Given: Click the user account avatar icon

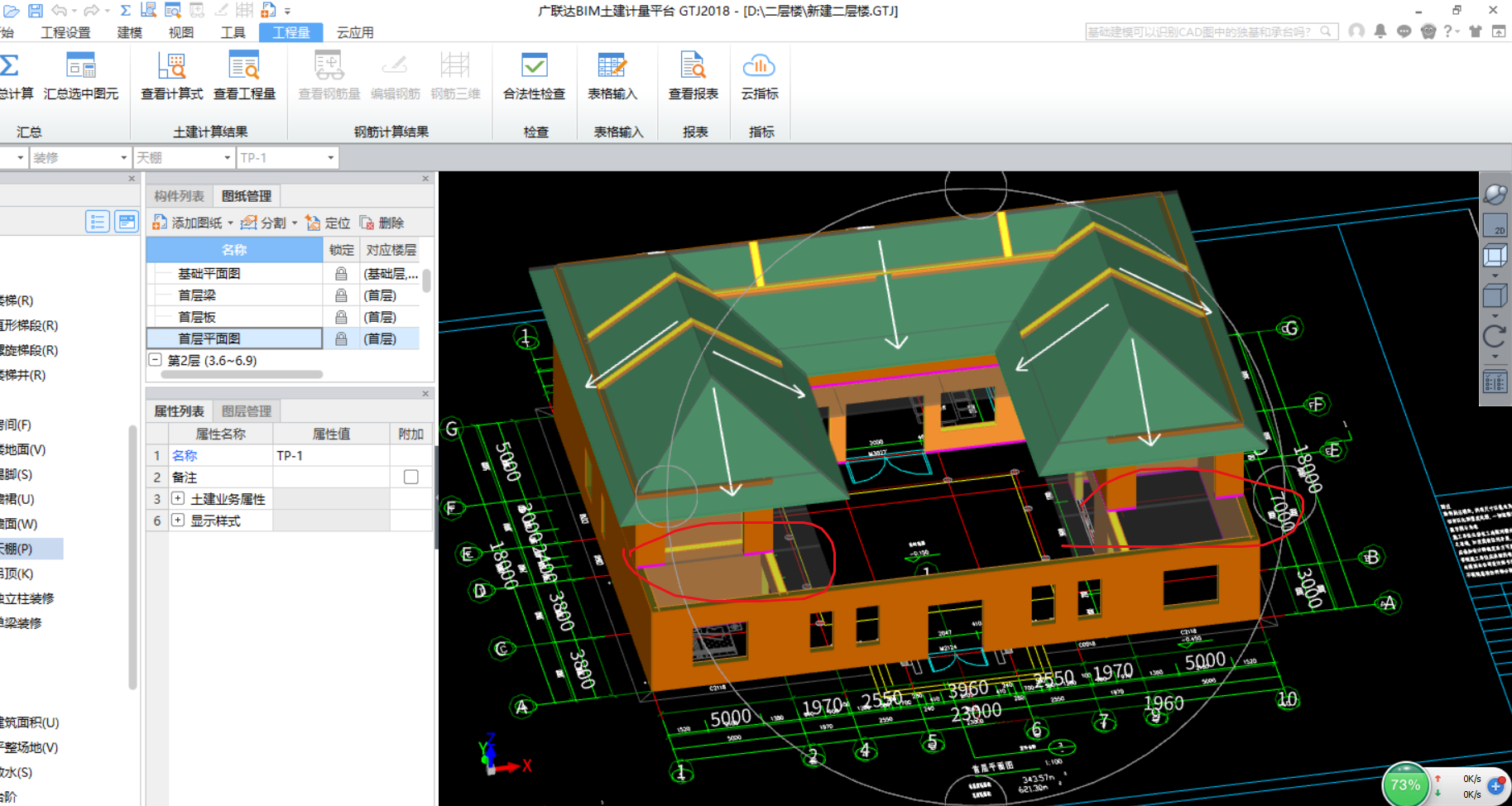Looking at the screenshot, I should click(1356, 31).
